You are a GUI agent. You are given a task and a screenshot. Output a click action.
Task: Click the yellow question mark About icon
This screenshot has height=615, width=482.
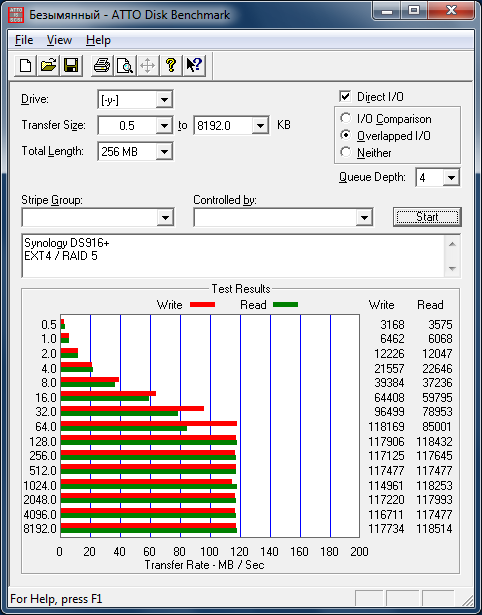[171, 65]
